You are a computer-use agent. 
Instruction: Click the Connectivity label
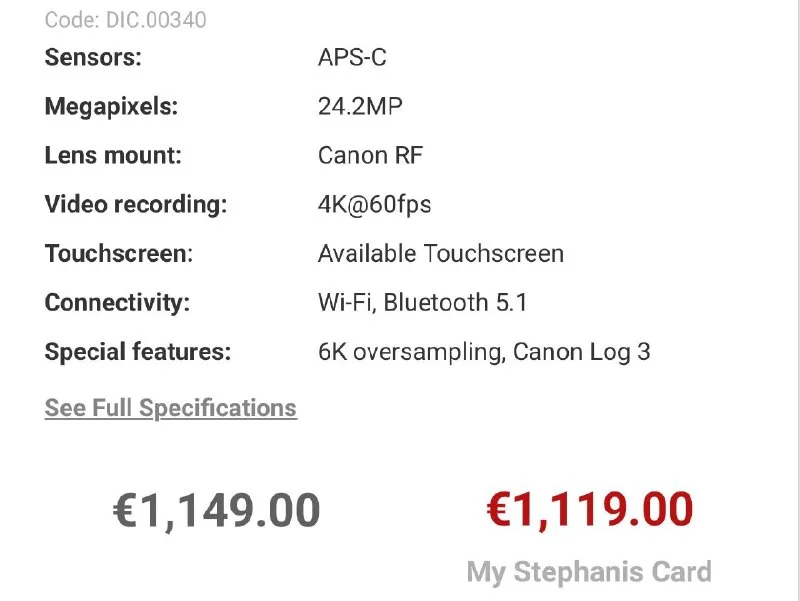(117, 303)
